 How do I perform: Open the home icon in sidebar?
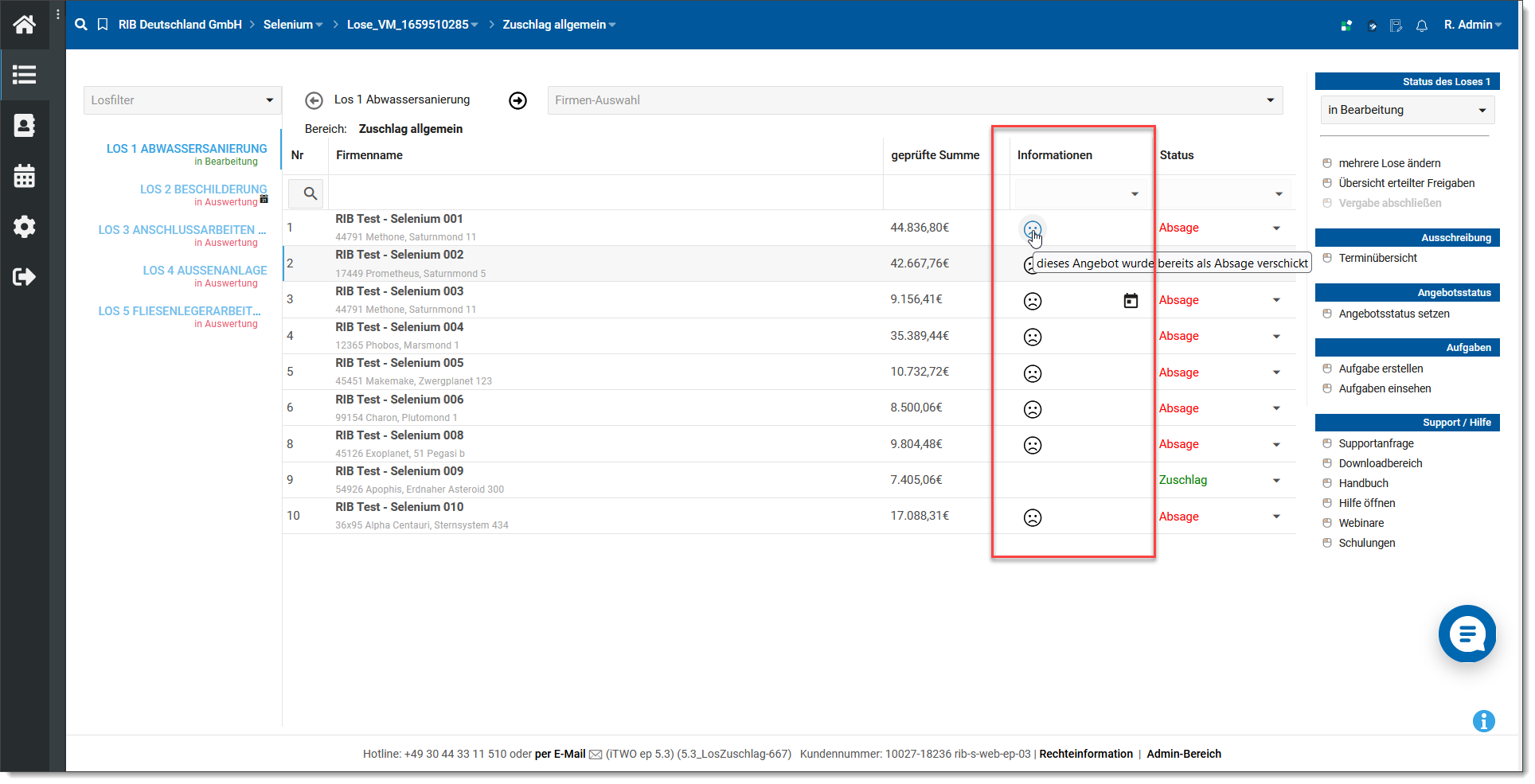[x=24, y=25]
